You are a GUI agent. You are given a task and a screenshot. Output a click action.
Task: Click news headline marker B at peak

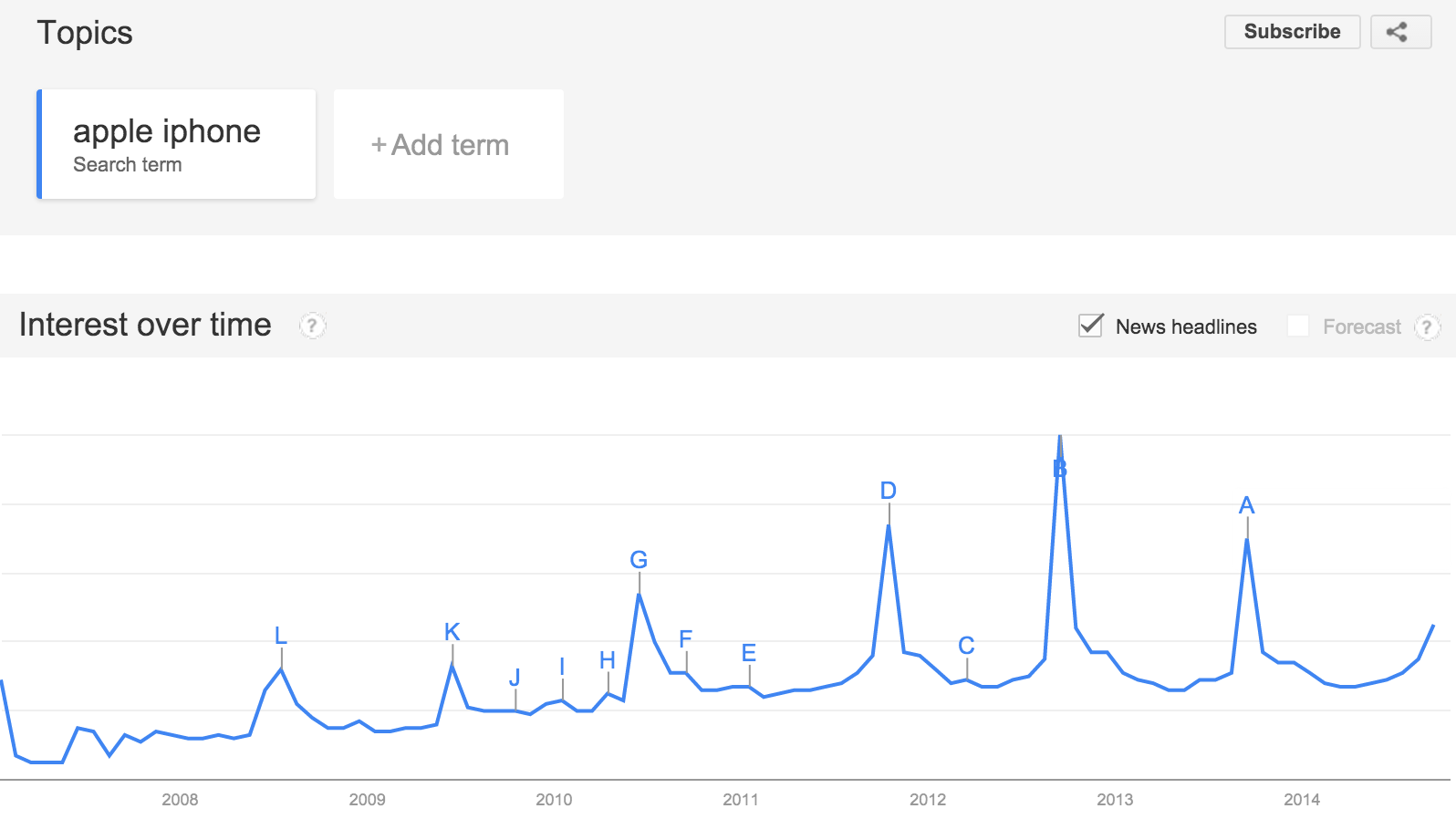click(1060, 469)
